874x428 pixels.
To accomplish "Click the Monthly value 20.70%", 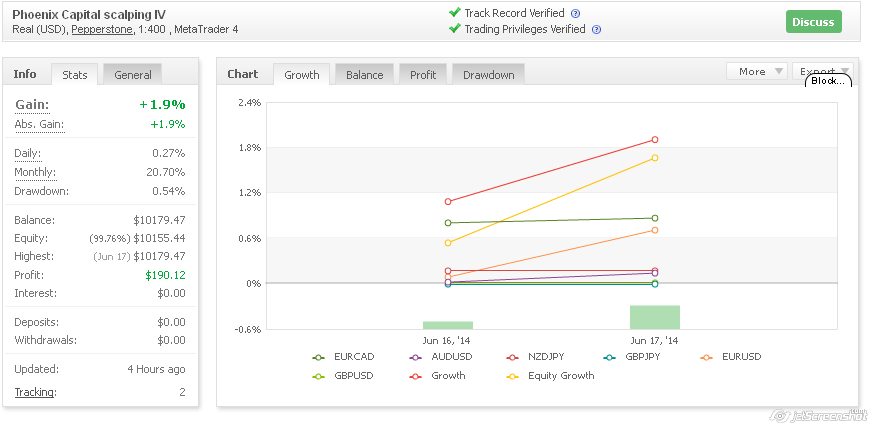I will point(166,172).
